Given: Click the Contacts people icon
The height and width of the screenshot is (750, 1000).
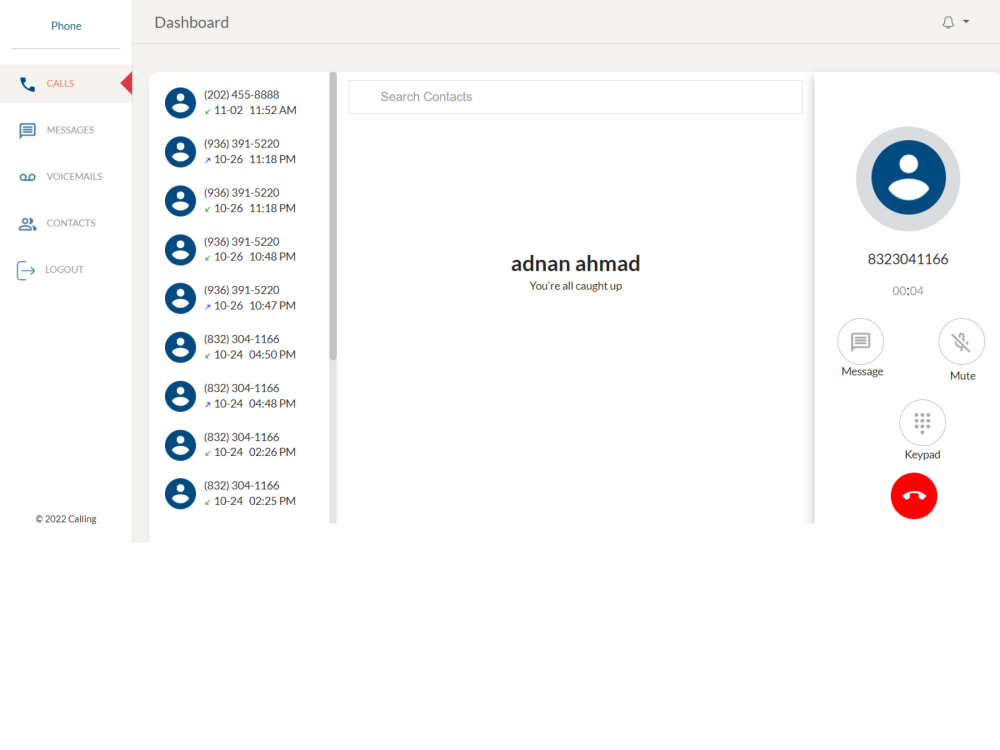Looking at the screenshot, I should (27, 224).
